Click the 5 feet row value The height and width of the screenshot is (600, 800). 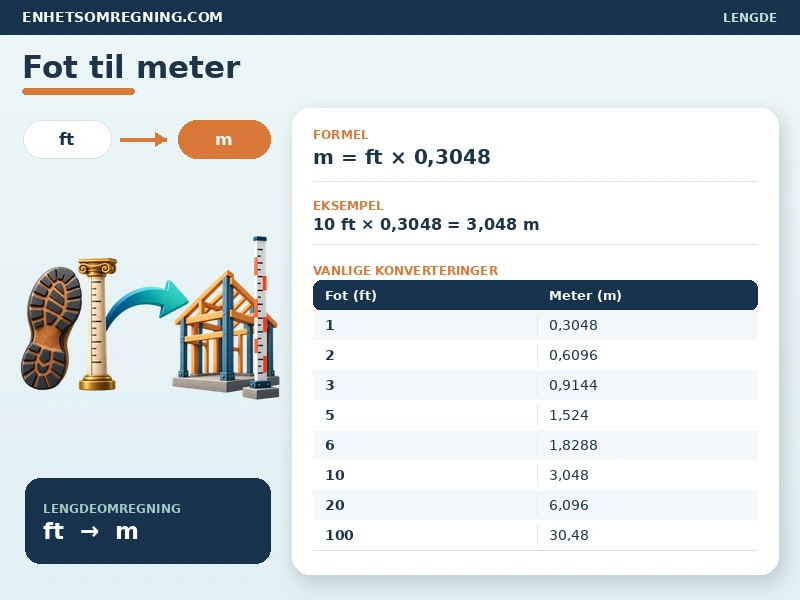(330, 415)
